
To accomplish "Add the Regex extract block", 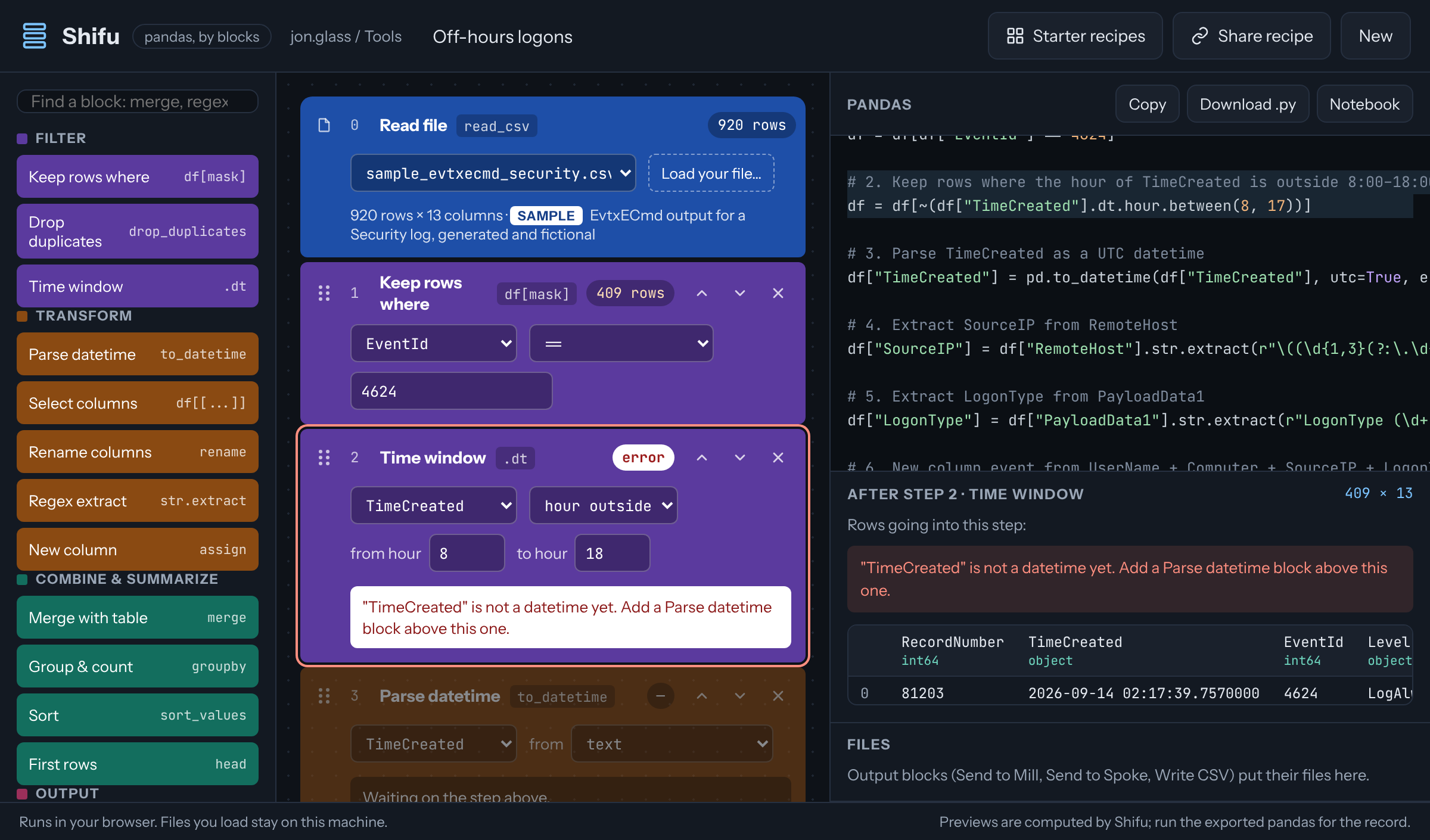I will (x=138, y=501).
